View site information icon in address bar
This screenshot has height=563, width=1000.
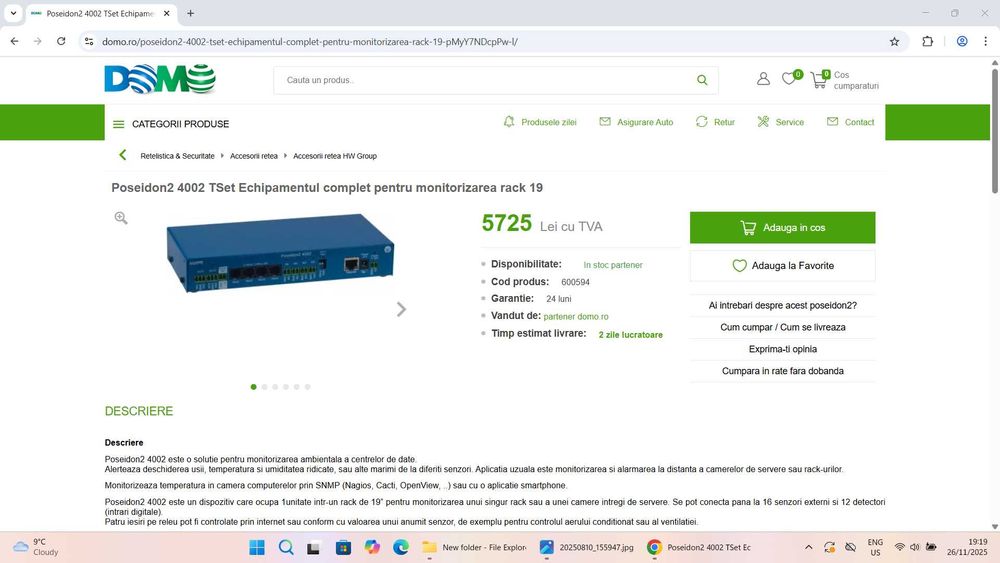pos(89,41)
